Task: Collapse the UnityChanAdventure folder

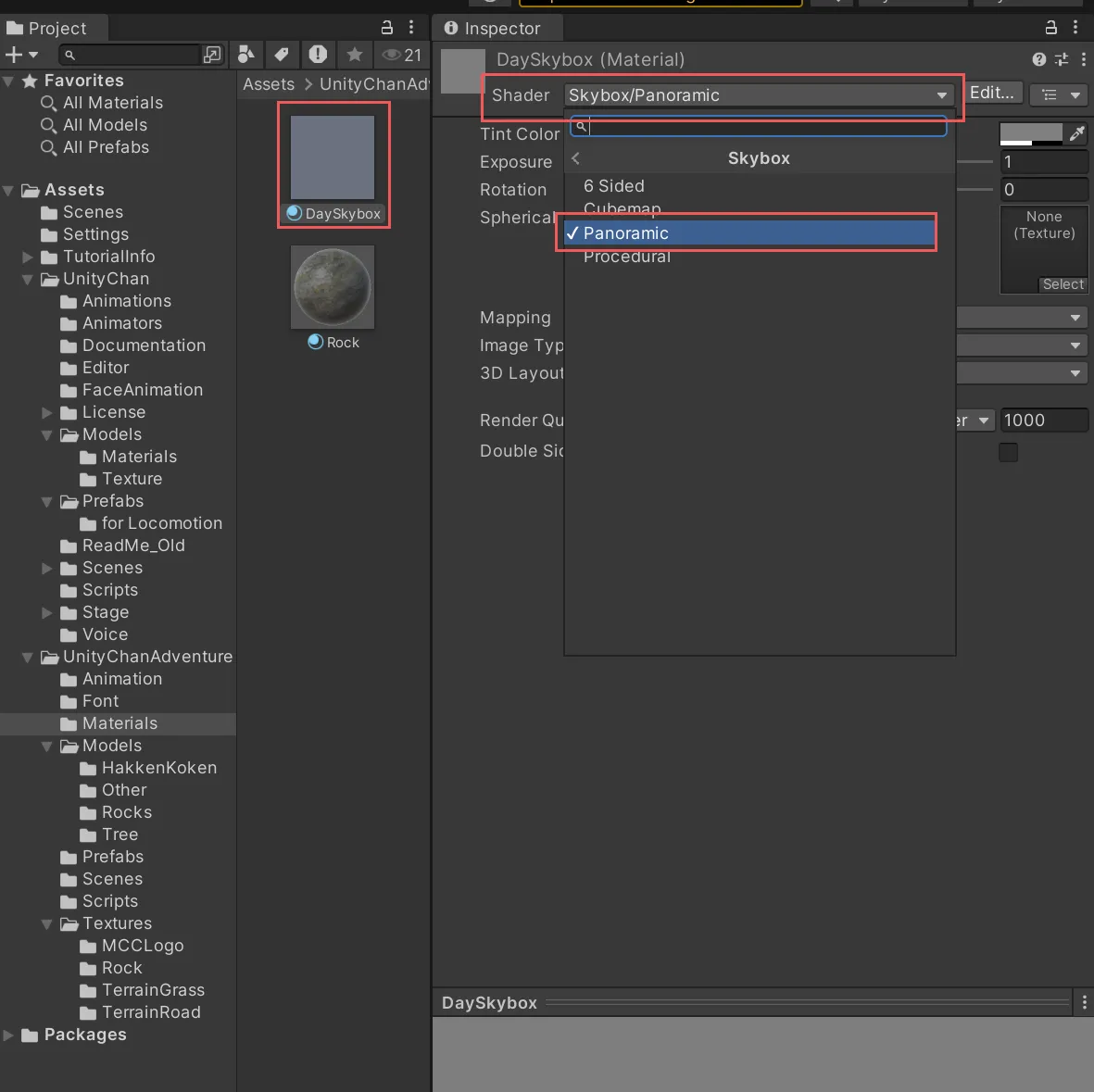Action: [28, 658]
